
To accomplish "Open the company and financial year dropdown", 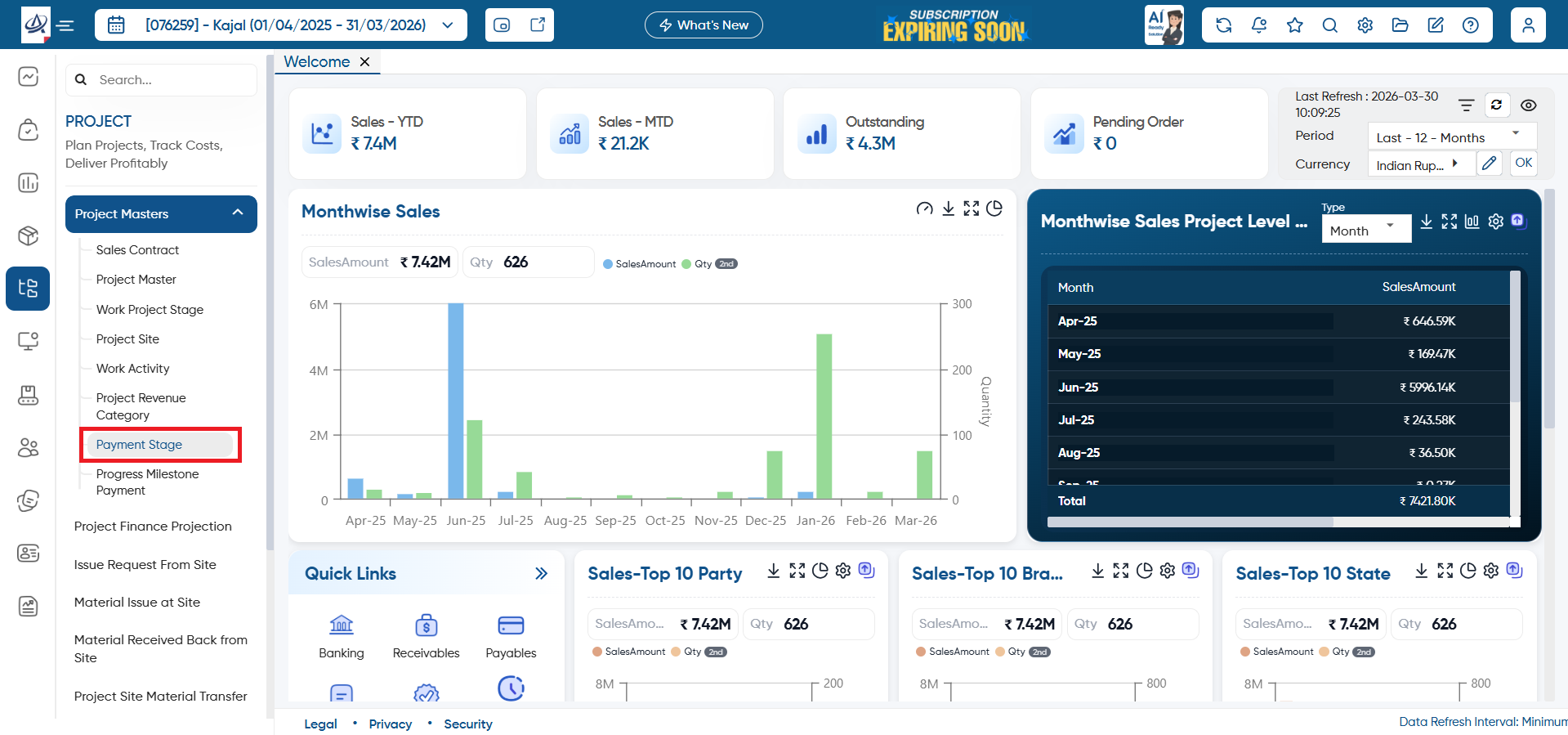I will point(281,25).
